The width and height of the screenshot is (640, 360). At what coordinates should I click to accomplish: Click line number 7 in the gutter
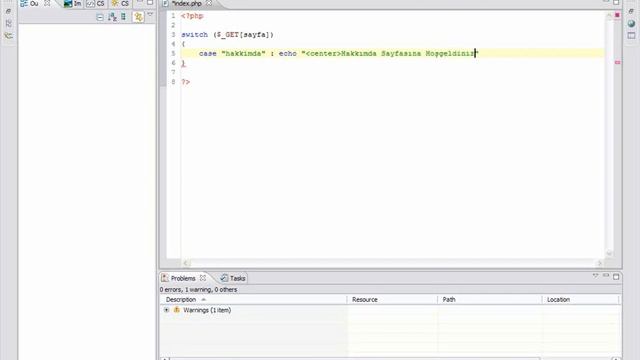click(173, 73)
